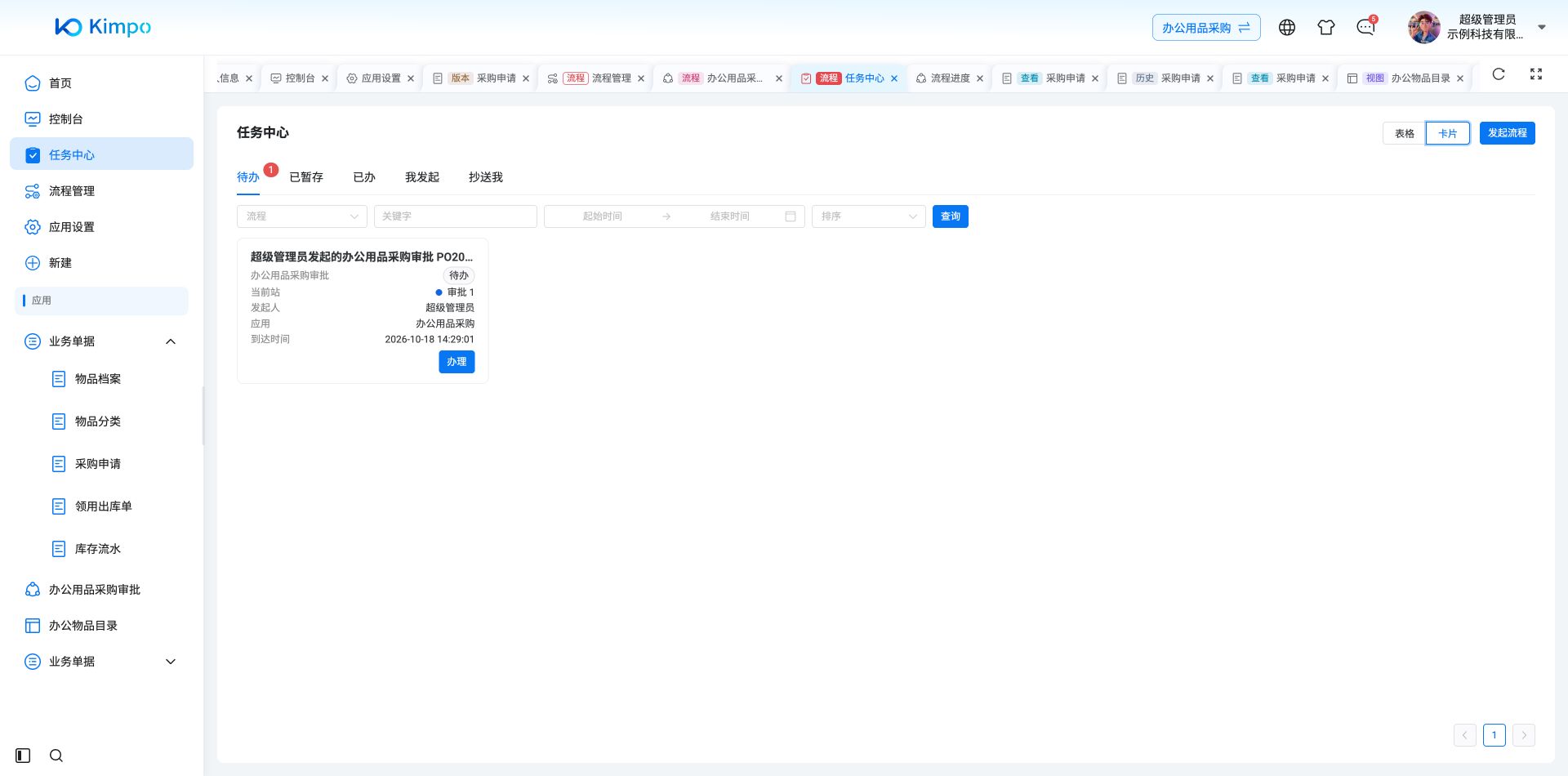Close the 应用设置 tab
This screenshot has width=1568, height=776.
pos(411,78)
